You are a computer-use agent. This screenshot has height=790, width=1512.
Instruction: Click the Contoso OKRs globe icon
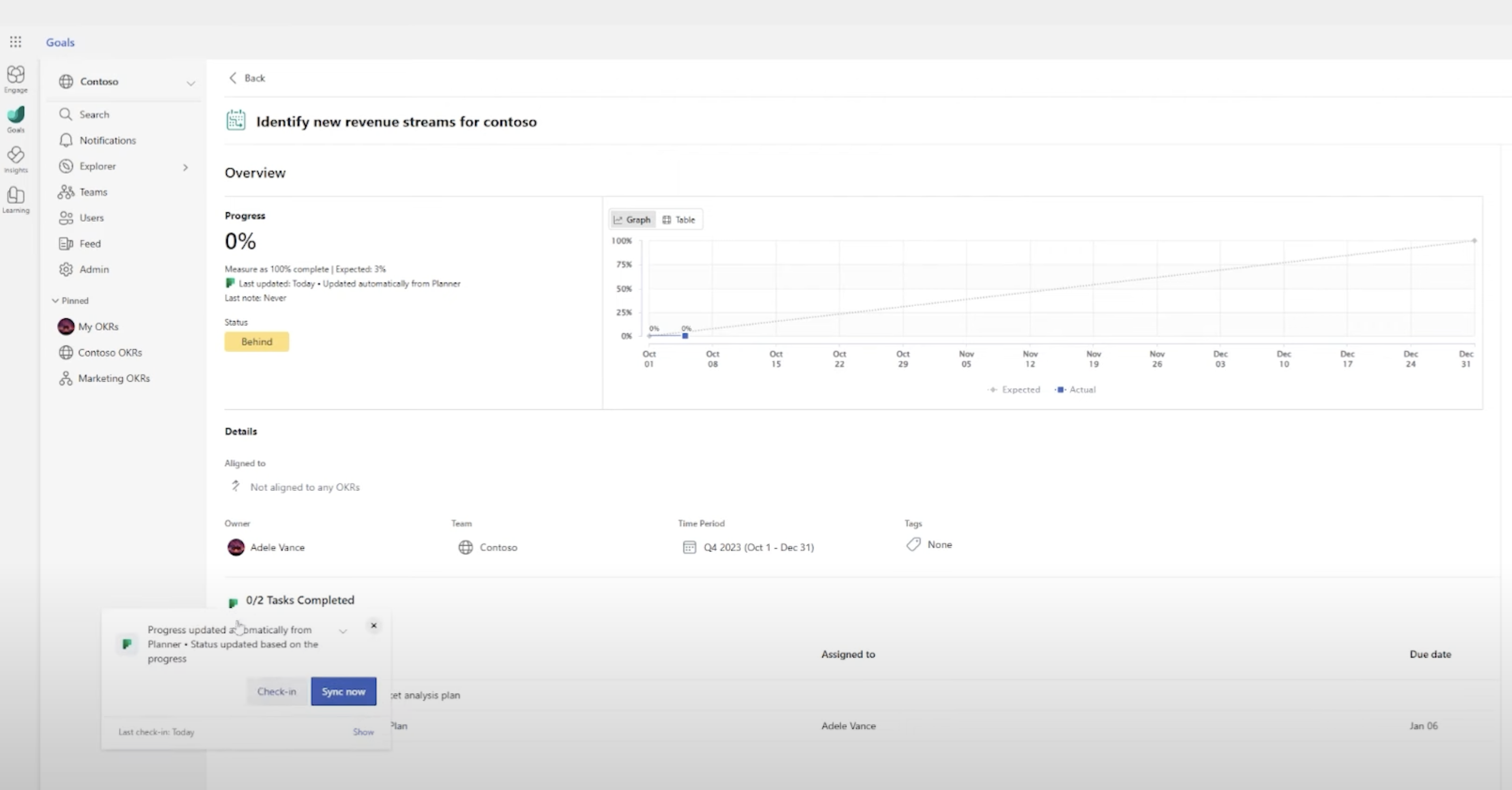[66, 353]
